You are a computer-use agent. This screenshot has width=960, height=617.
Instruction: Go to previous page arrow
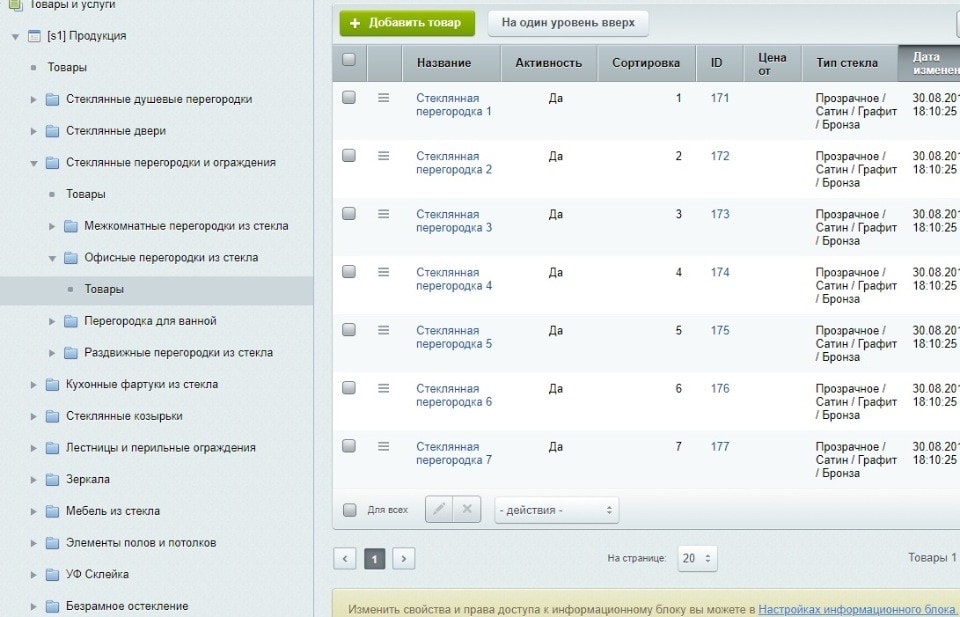pyautogui.click(x=345, y=558)
